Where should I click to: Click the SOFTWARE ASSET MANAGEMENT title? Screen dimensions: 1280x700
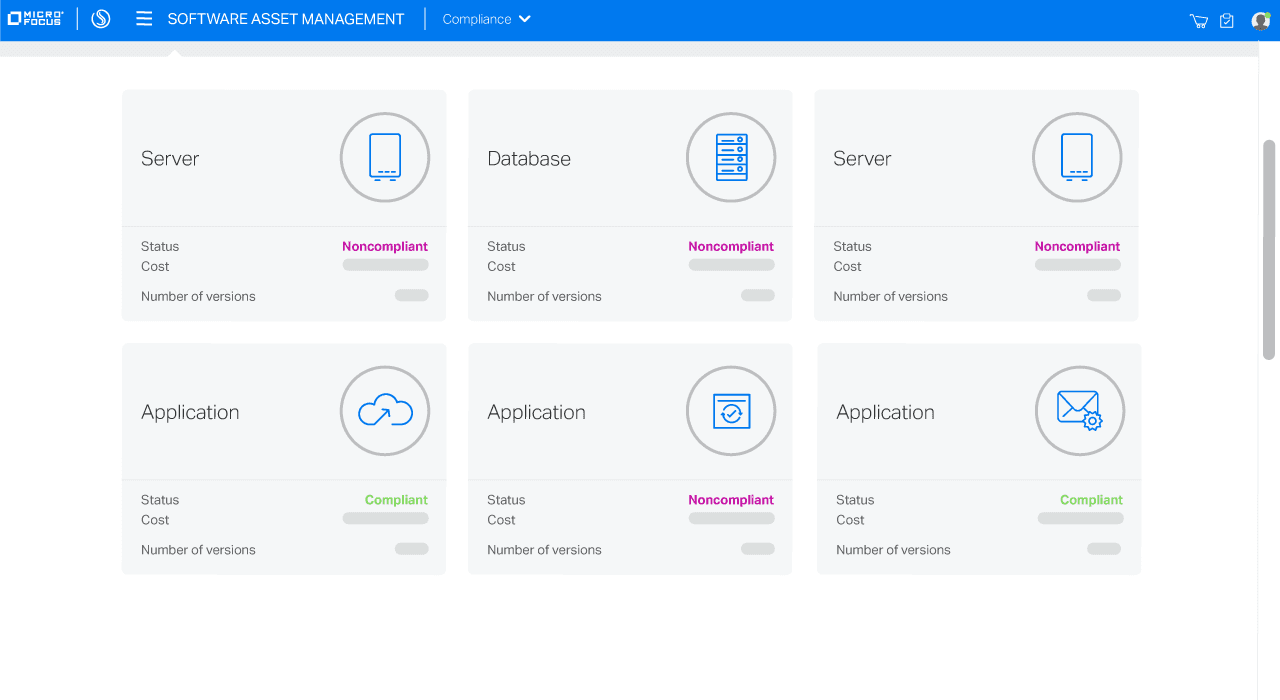285,18
